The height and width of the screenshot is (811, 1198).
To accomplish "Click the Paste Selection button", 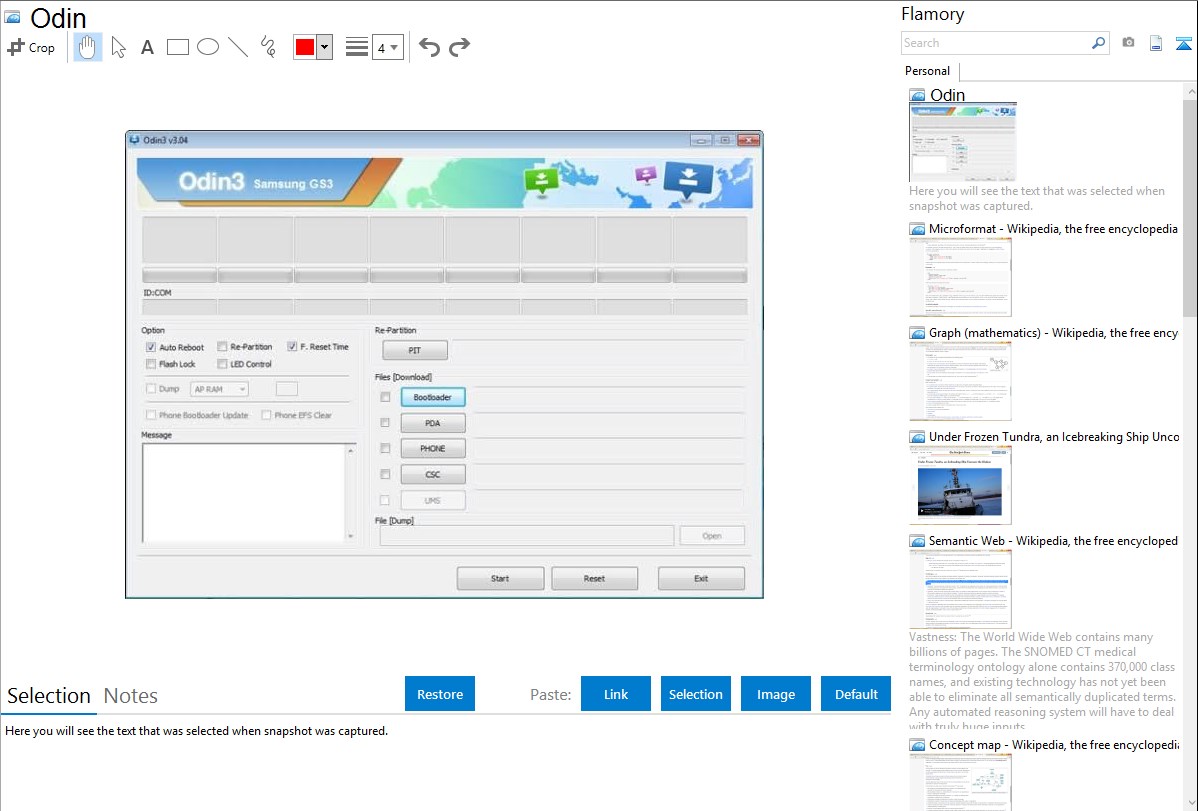I will point(695,694).
